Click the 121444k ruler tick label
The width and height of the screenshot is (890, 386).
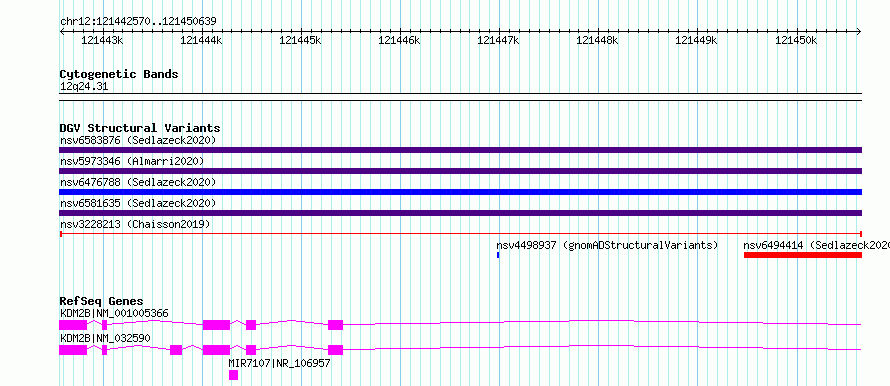[201, 40]
